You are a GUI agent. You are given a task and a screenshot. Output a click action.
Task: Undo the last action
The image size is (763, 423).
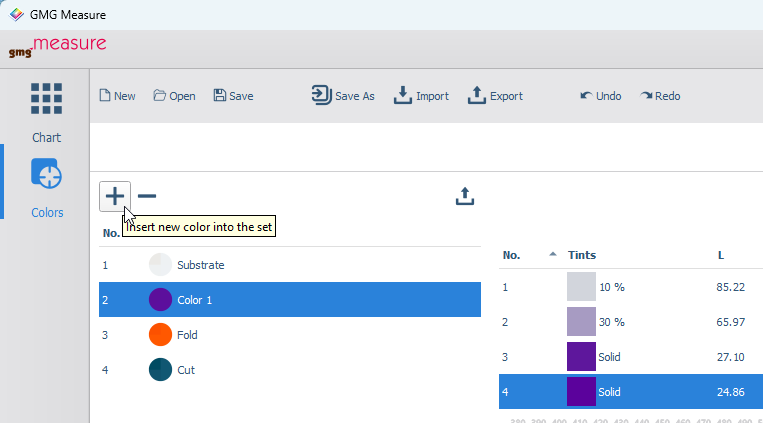coord(600,96)
